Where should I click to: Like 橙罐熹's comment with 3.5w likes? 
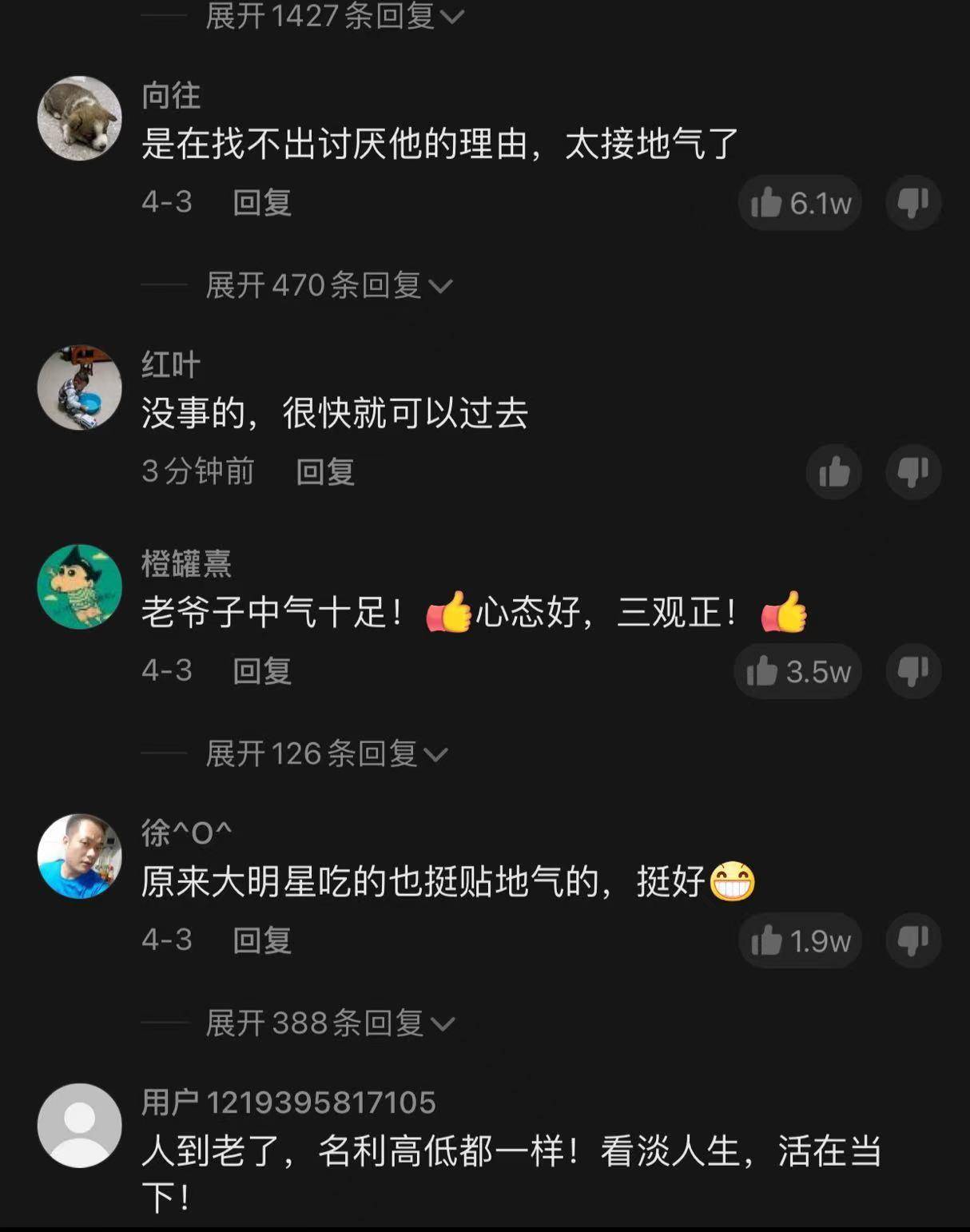pos(798,671)
